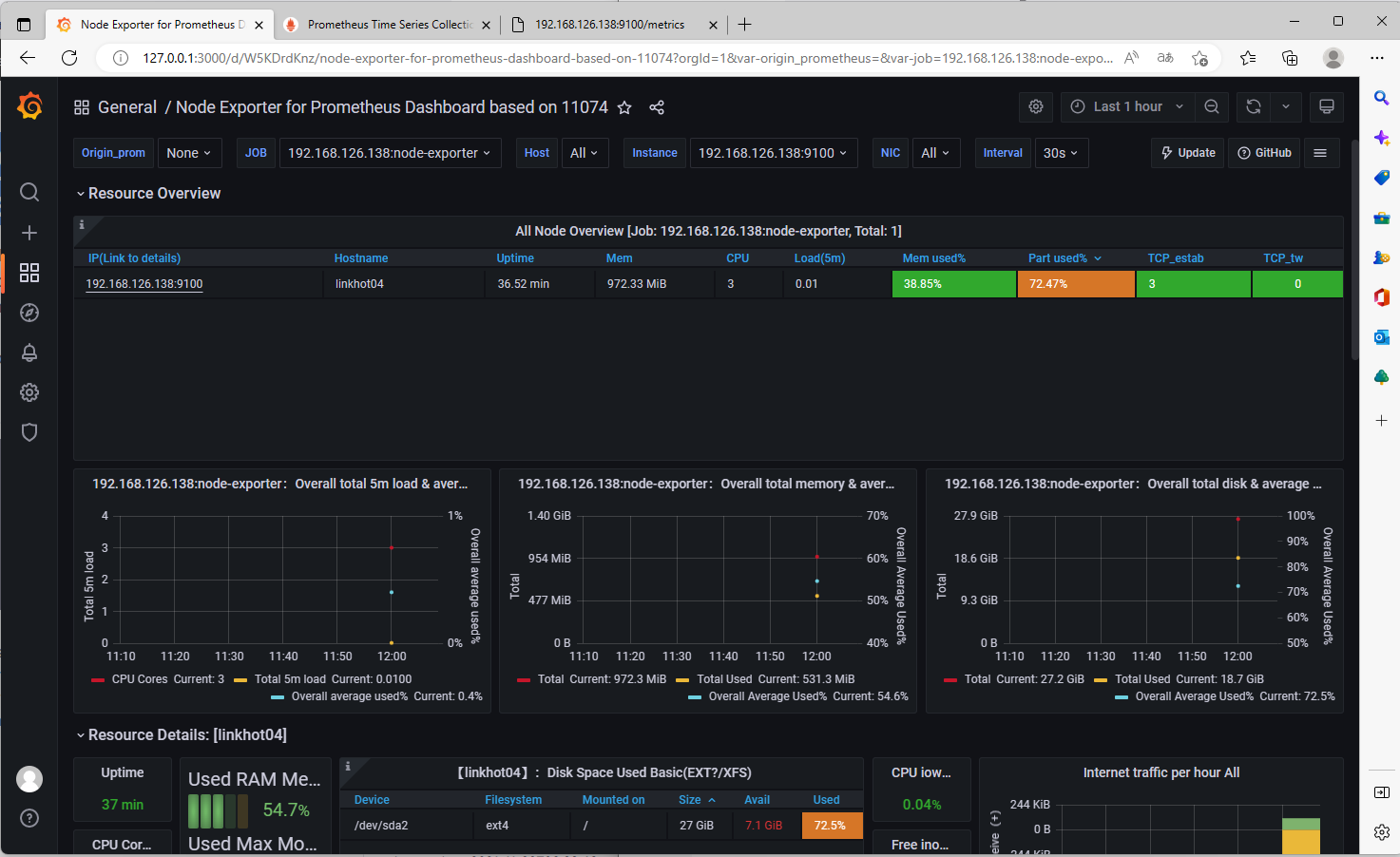
Task: Open a new browser tab
Action: point(745,25)
